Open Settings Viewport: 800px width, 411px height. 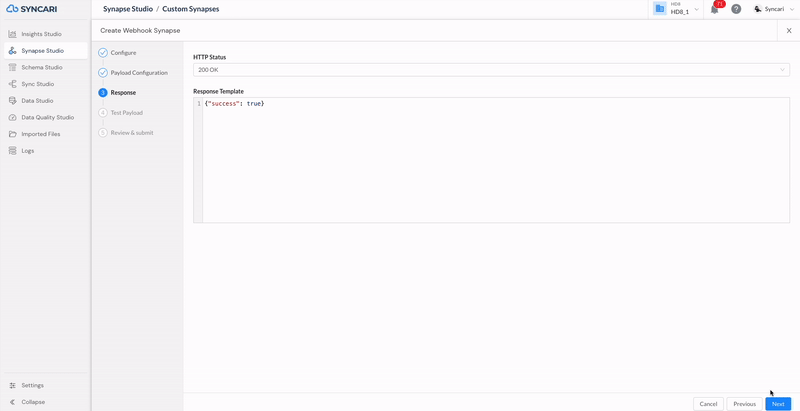tap(33, 386)
